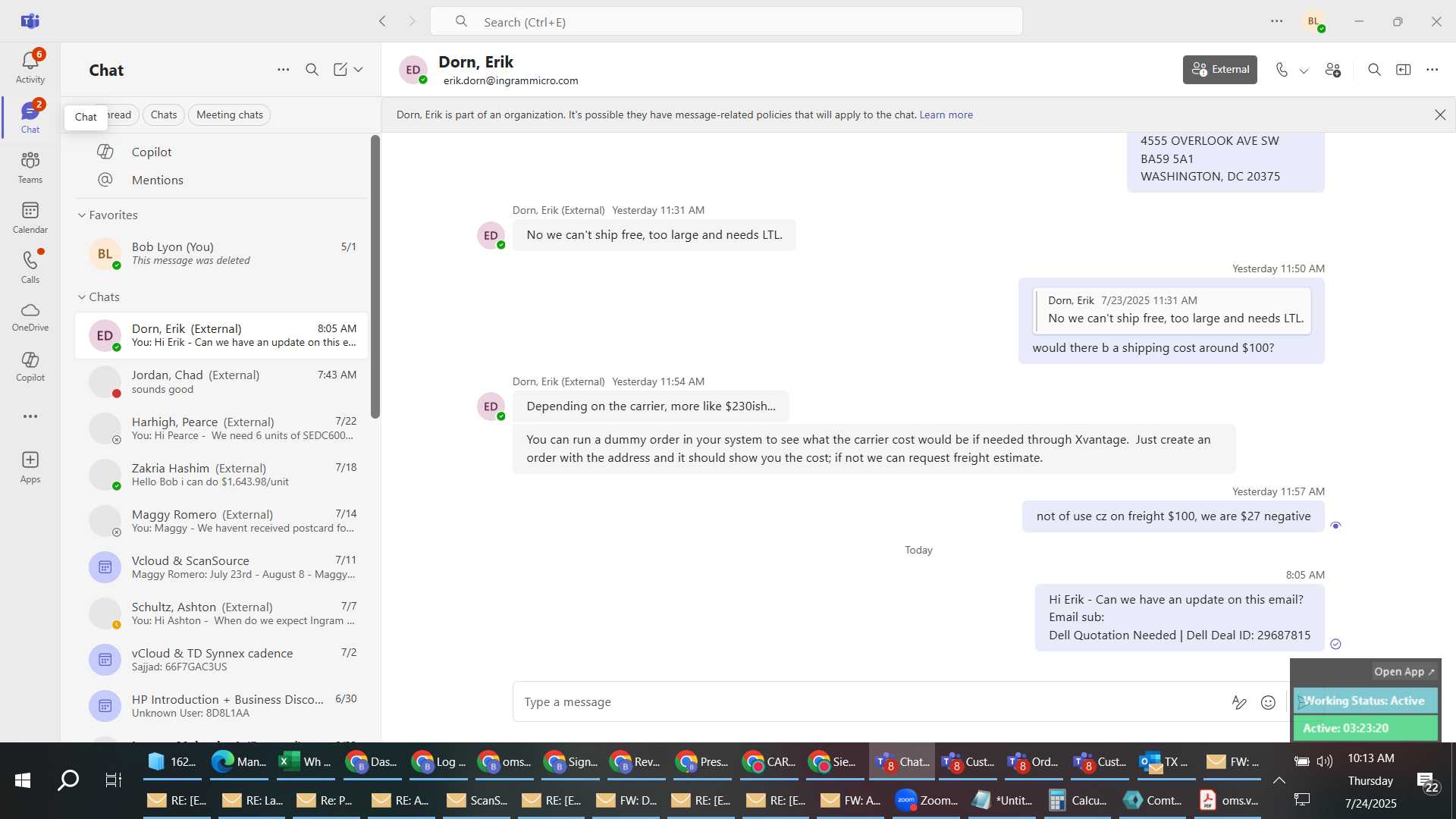Viewport: 1456px width, 819px height.
Task: Open vCloud & TD Synnex cadence chat
Action: coord(221,659)
